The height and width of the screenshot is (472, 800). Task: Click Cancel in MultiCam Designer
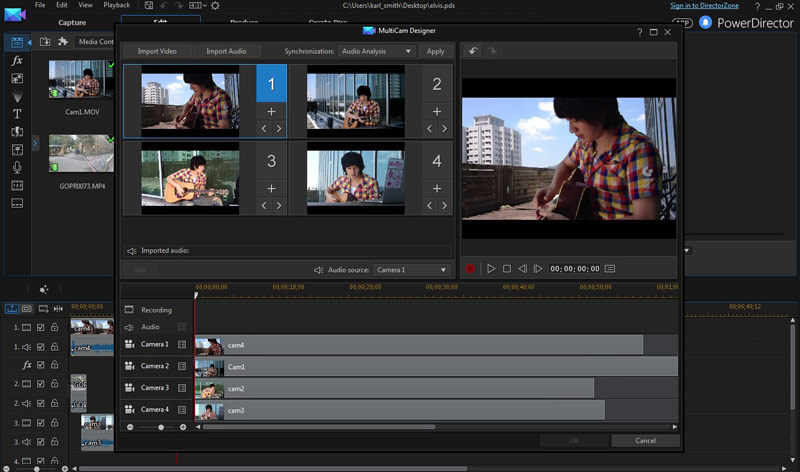coord(645,440)
